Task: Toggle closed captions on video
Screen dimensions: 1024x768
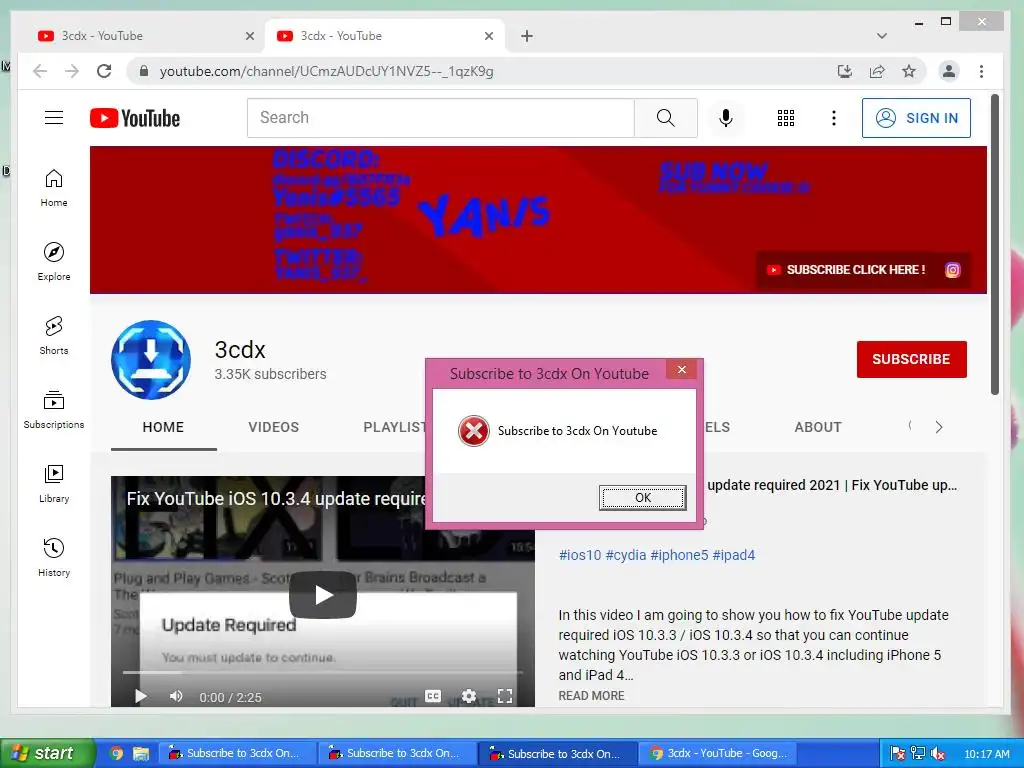Action: pos(432,696)
